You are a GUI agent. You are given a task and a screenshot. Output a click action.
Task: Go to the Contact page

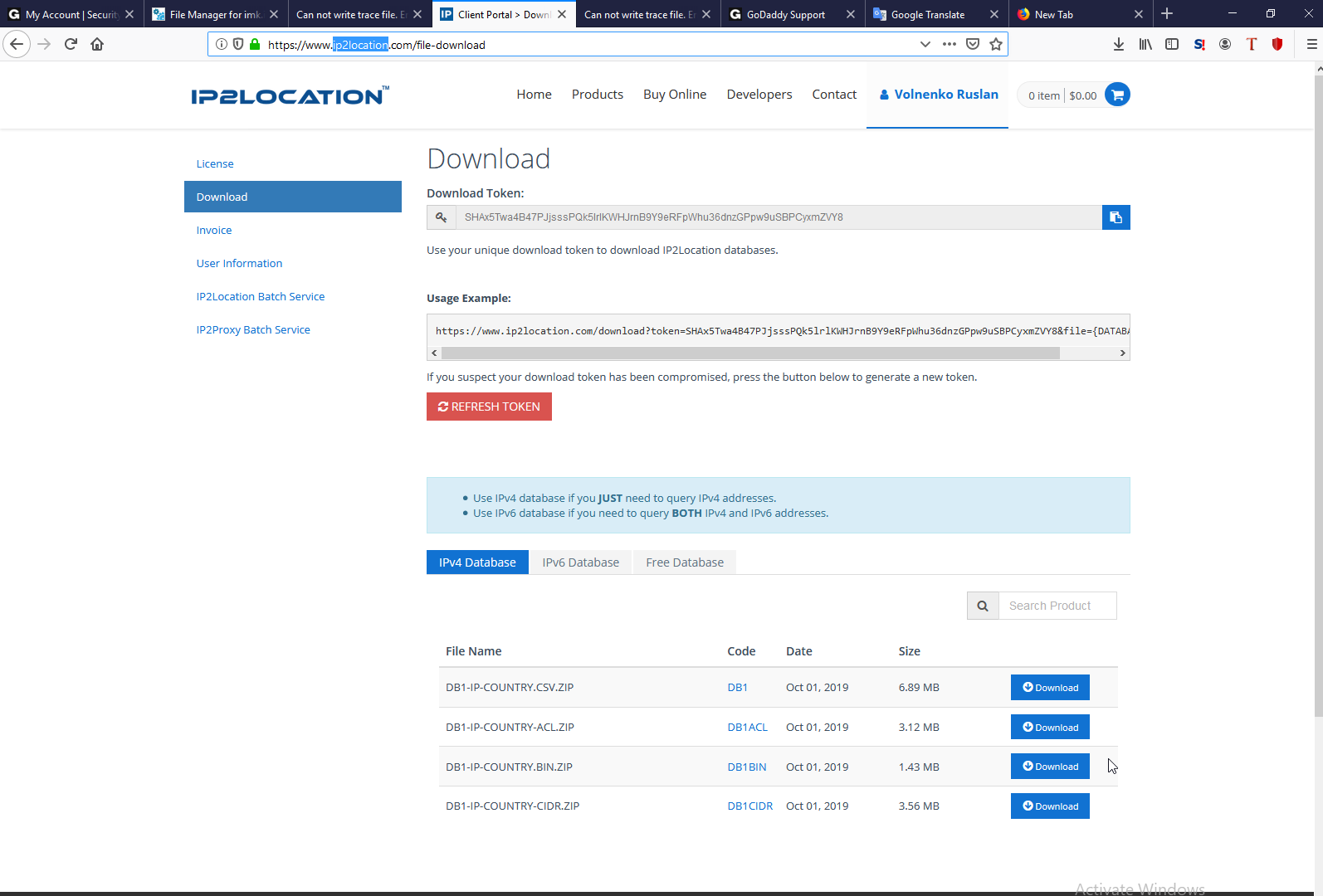[x=834, y=95]
